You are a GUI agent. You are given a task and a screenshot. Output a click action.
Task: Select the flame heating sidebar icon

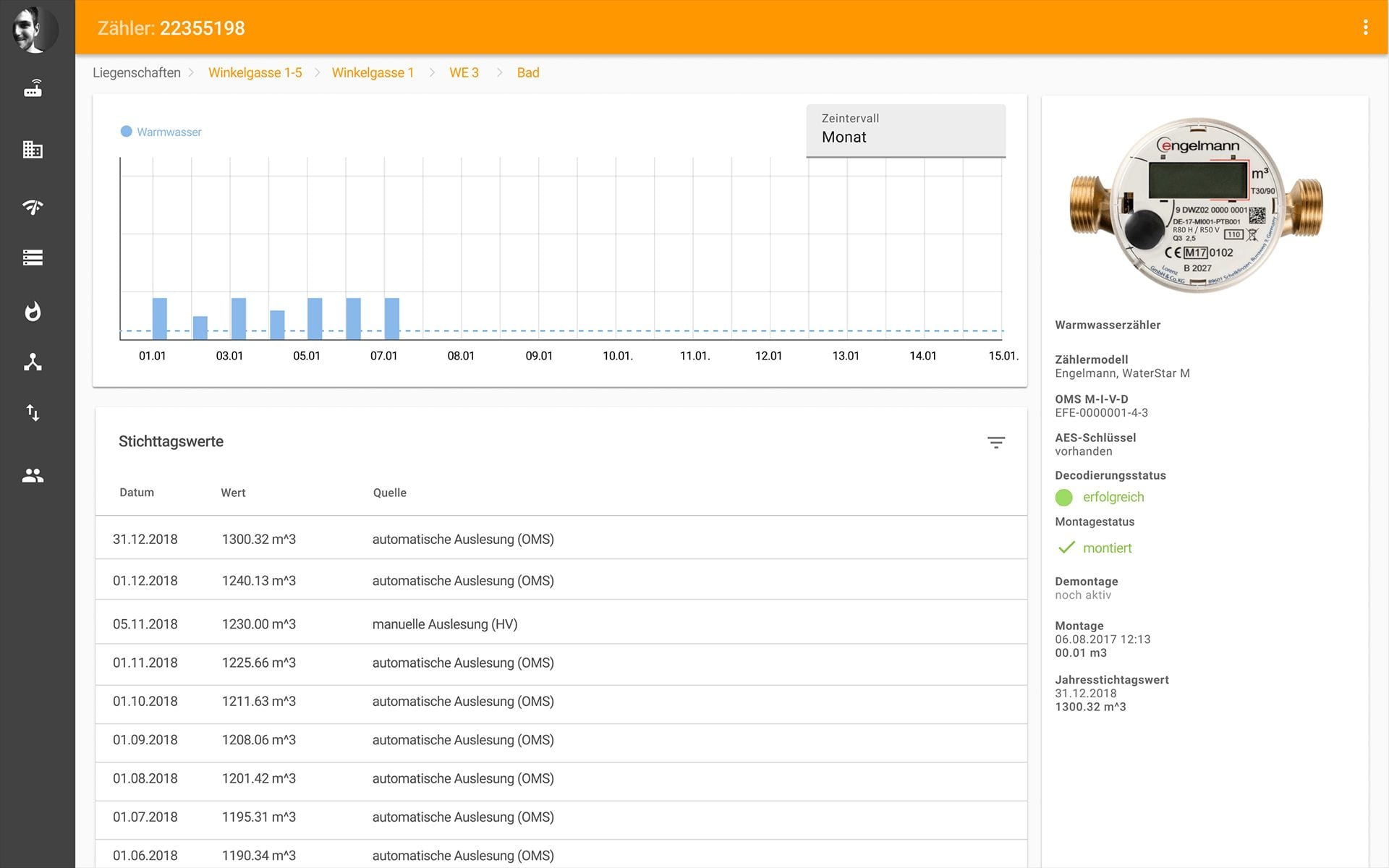click(x=33, y=312)
